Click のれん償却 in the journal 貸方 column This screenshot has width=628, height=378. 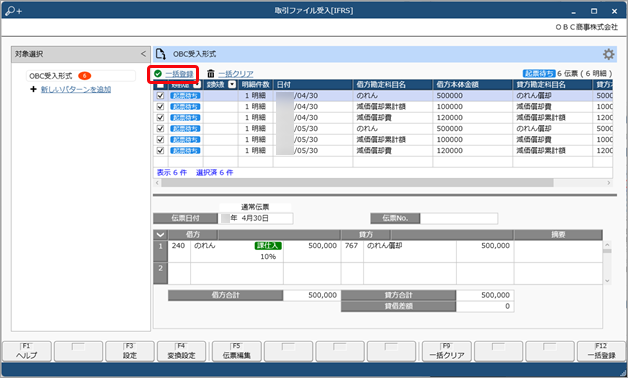384,245
